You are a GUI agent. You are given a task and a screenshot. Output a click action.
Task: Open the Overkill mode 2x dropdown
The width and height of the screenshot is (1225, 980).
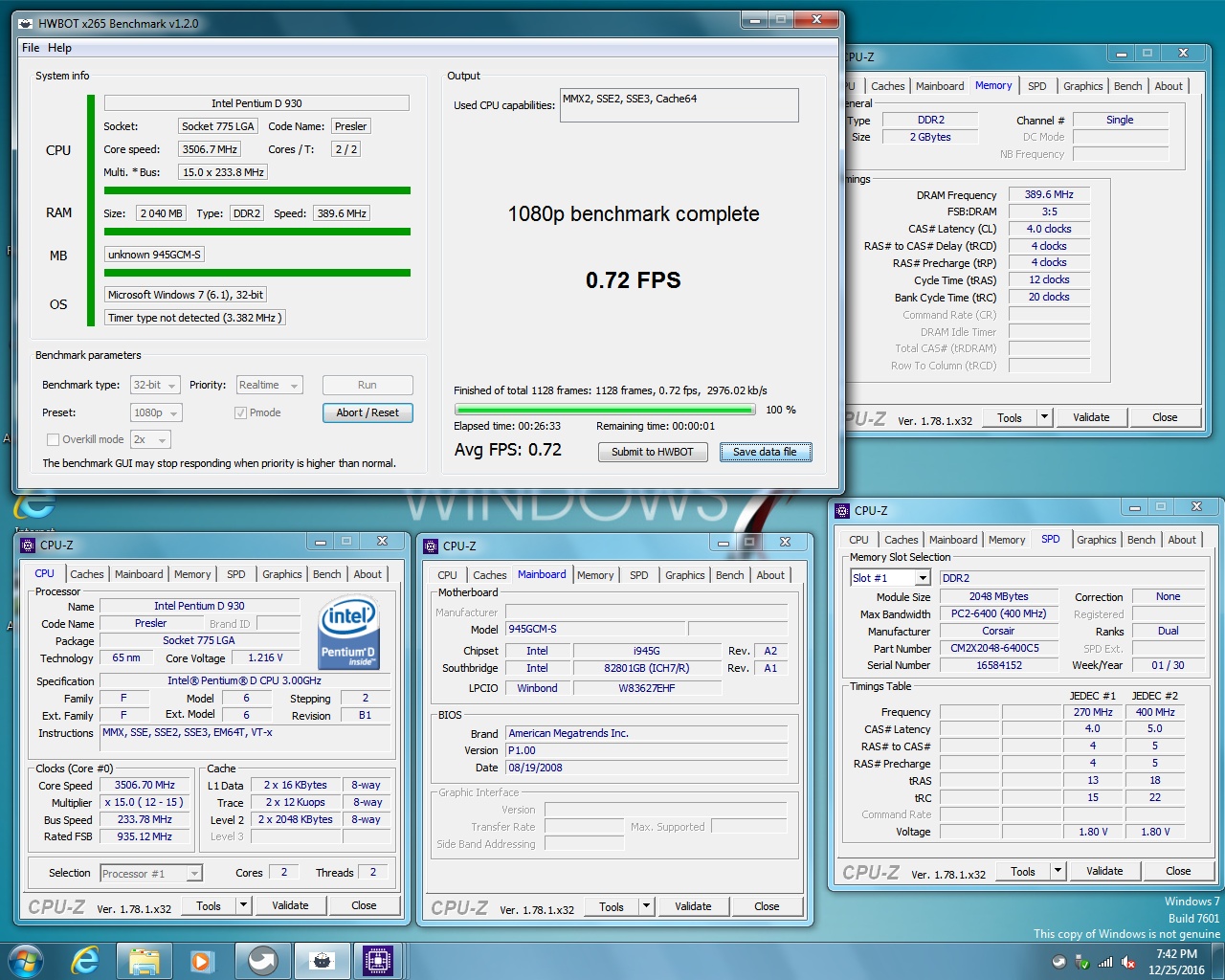[150, 439]
